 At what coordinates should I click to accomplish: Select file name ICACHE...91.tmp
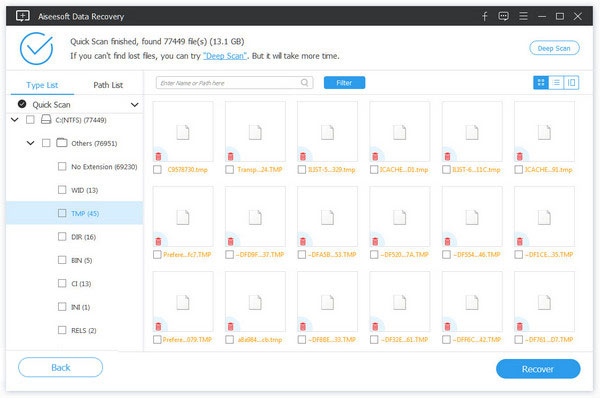tap(549, 170)
